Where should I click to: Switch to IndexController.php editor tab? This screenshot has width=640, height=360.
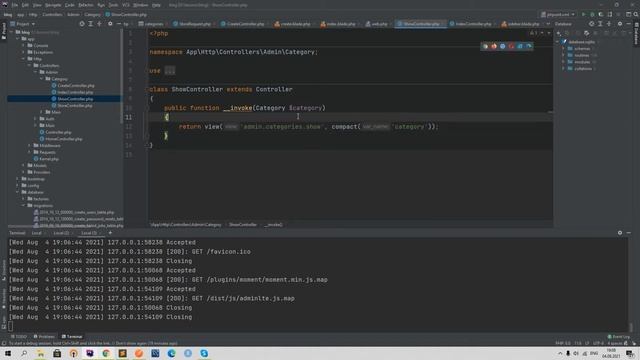point(471,24)
